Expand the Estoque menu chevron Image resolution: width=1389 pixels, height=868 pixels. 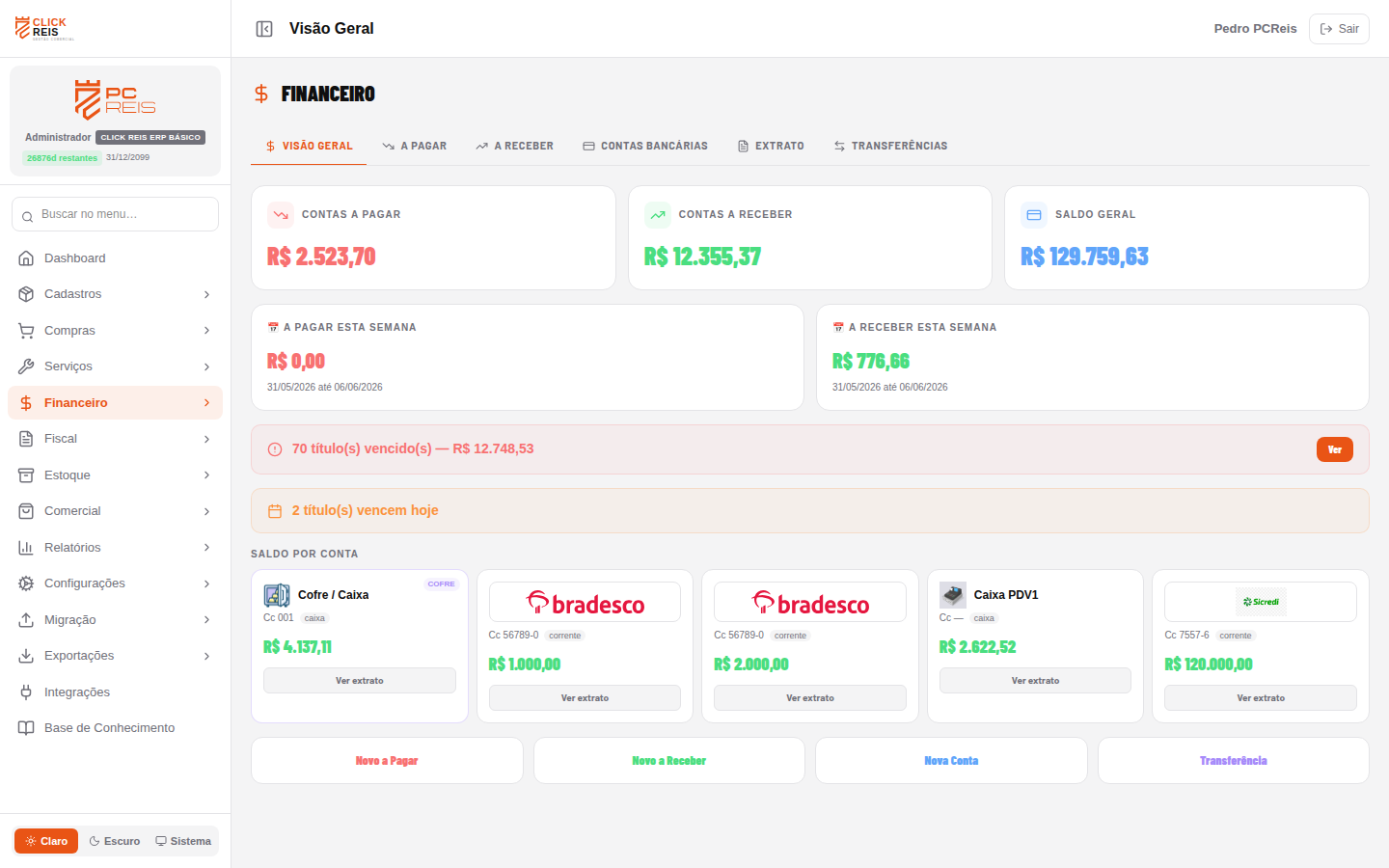point(206,475)
